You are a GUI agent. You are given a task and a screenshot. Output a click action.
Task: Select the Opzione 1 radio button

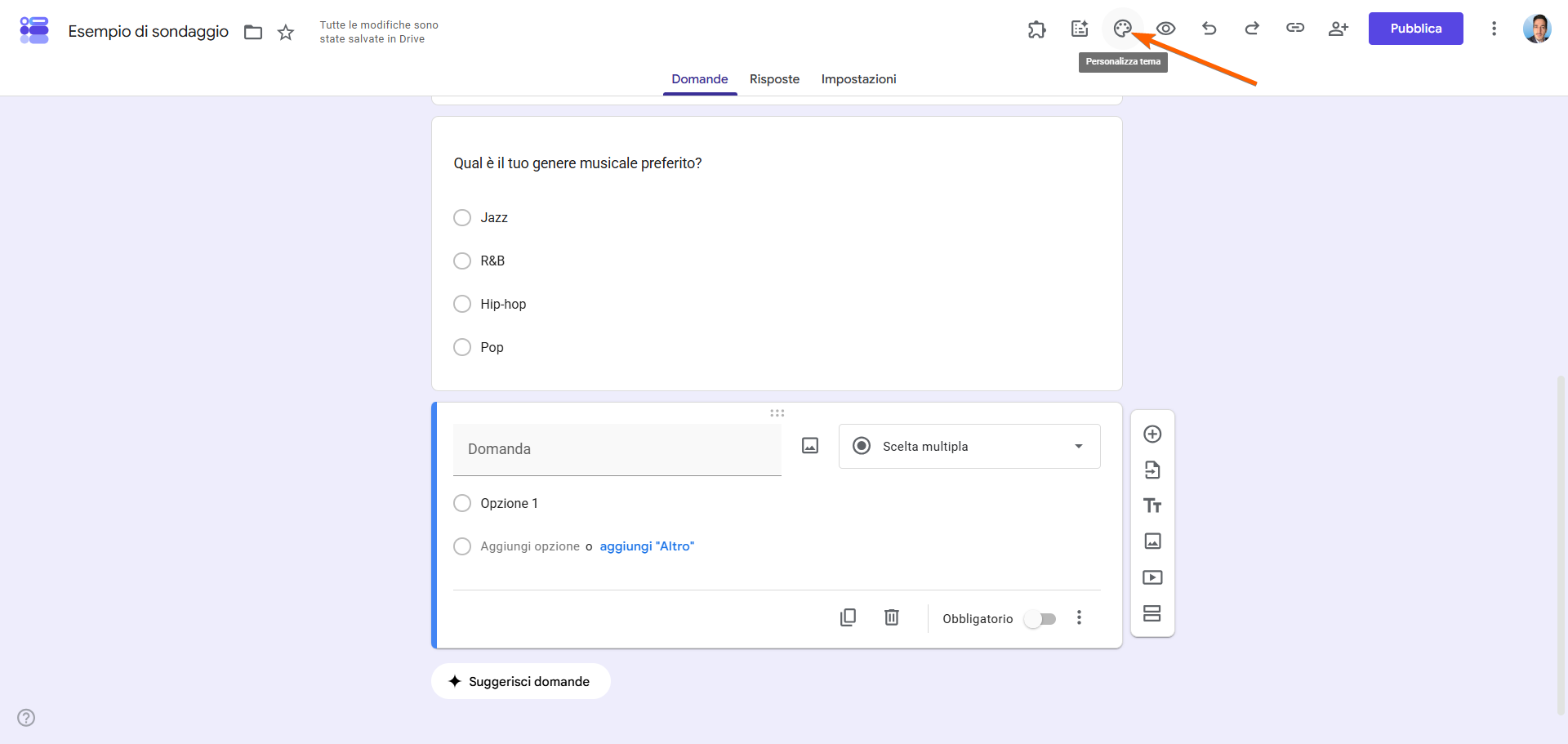[462, 503]
